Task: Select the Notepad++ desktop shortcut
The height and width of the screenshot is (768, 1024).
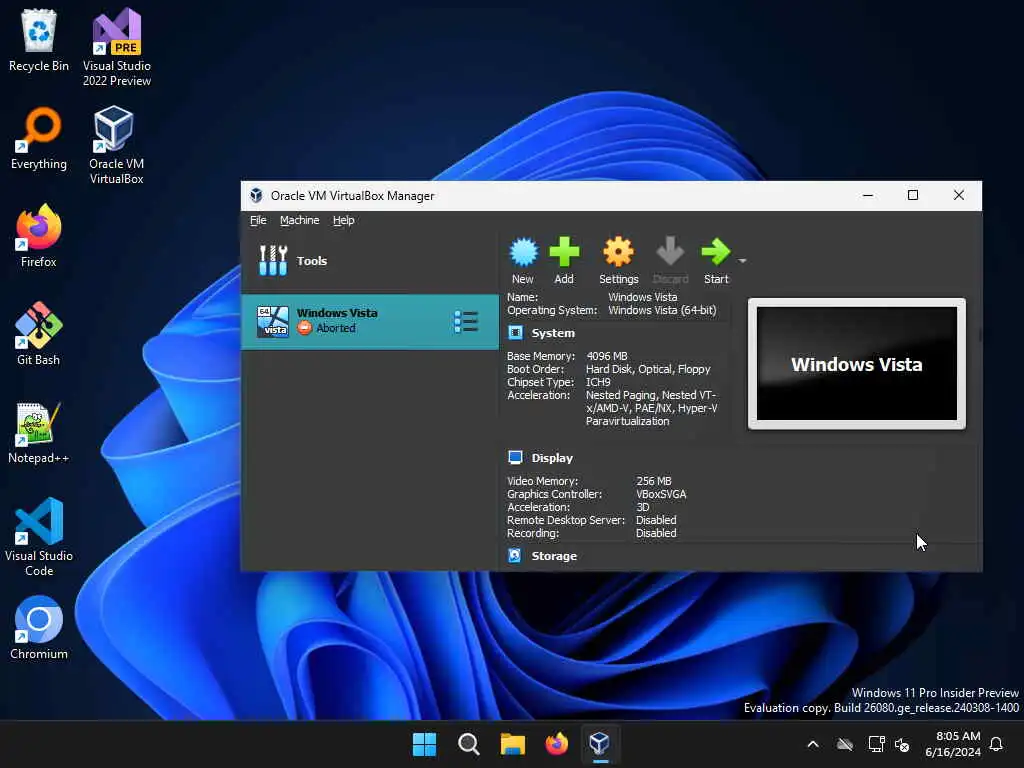Action: point(39,432)
